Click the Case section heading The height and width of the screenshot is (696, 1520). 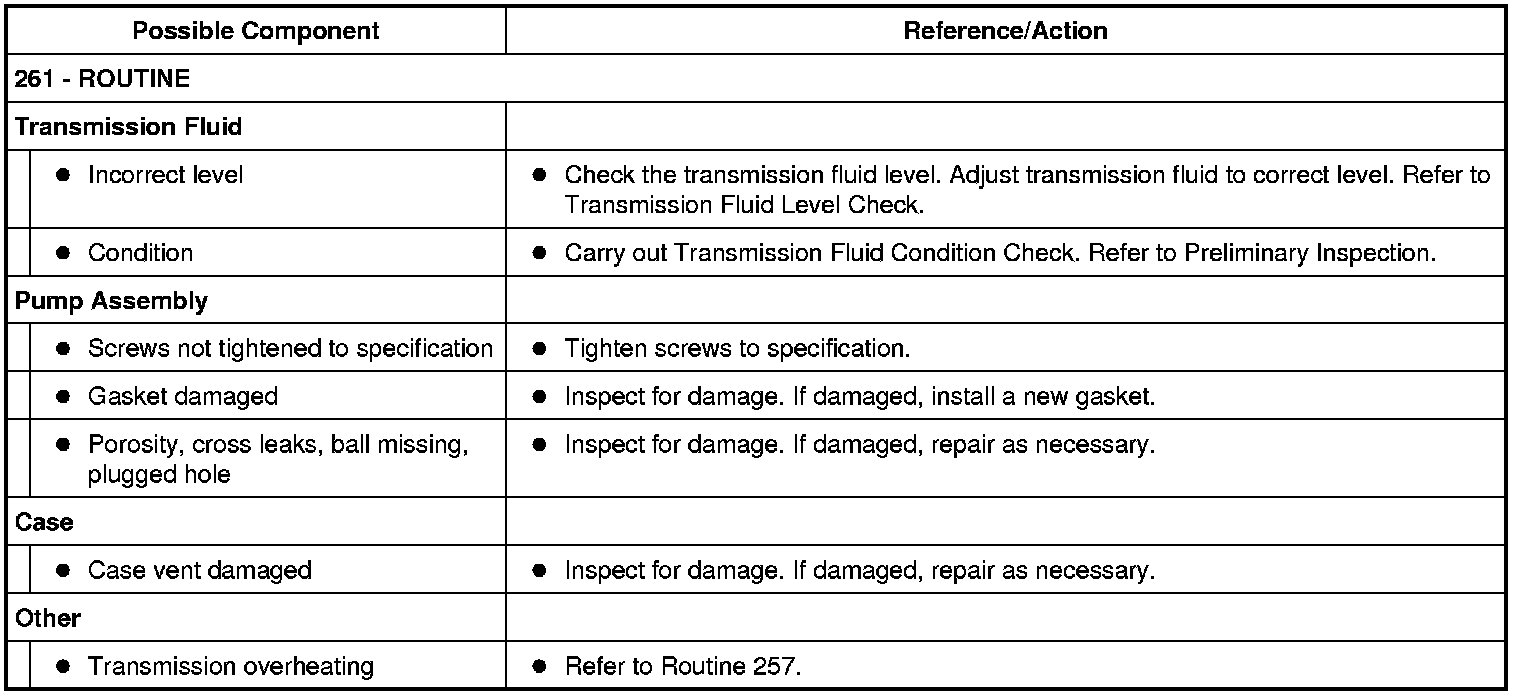44,523
